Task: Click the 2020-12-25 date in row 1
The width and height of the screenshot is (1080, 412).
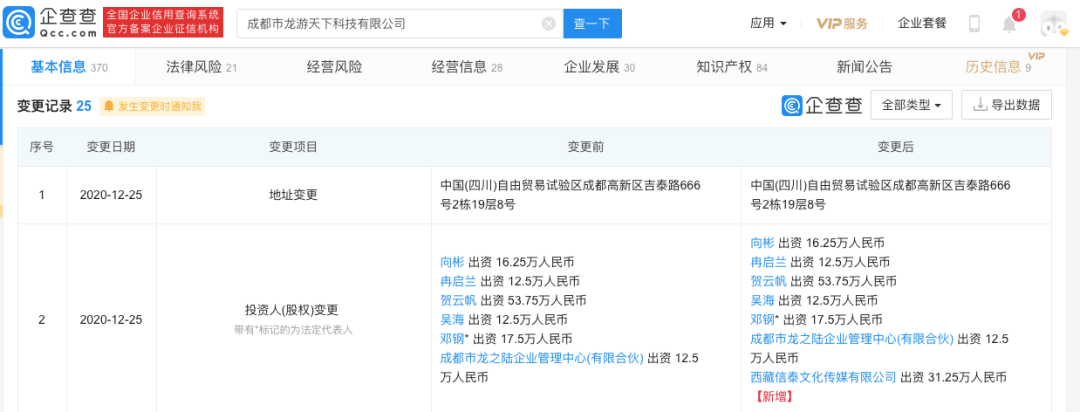Action: 111,195
